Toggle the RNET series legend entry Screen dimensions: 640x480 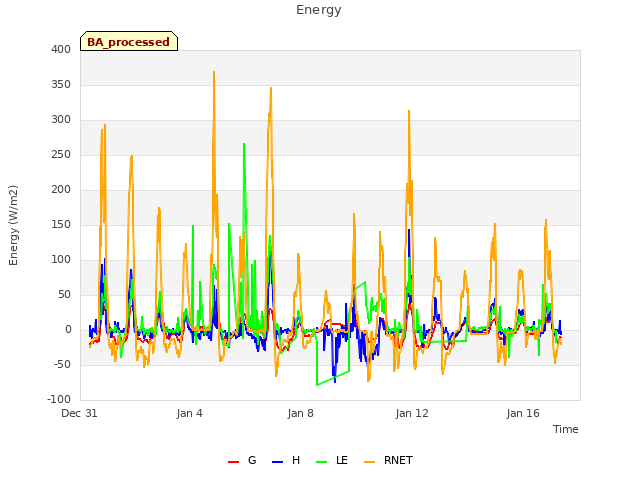(388, 460)
